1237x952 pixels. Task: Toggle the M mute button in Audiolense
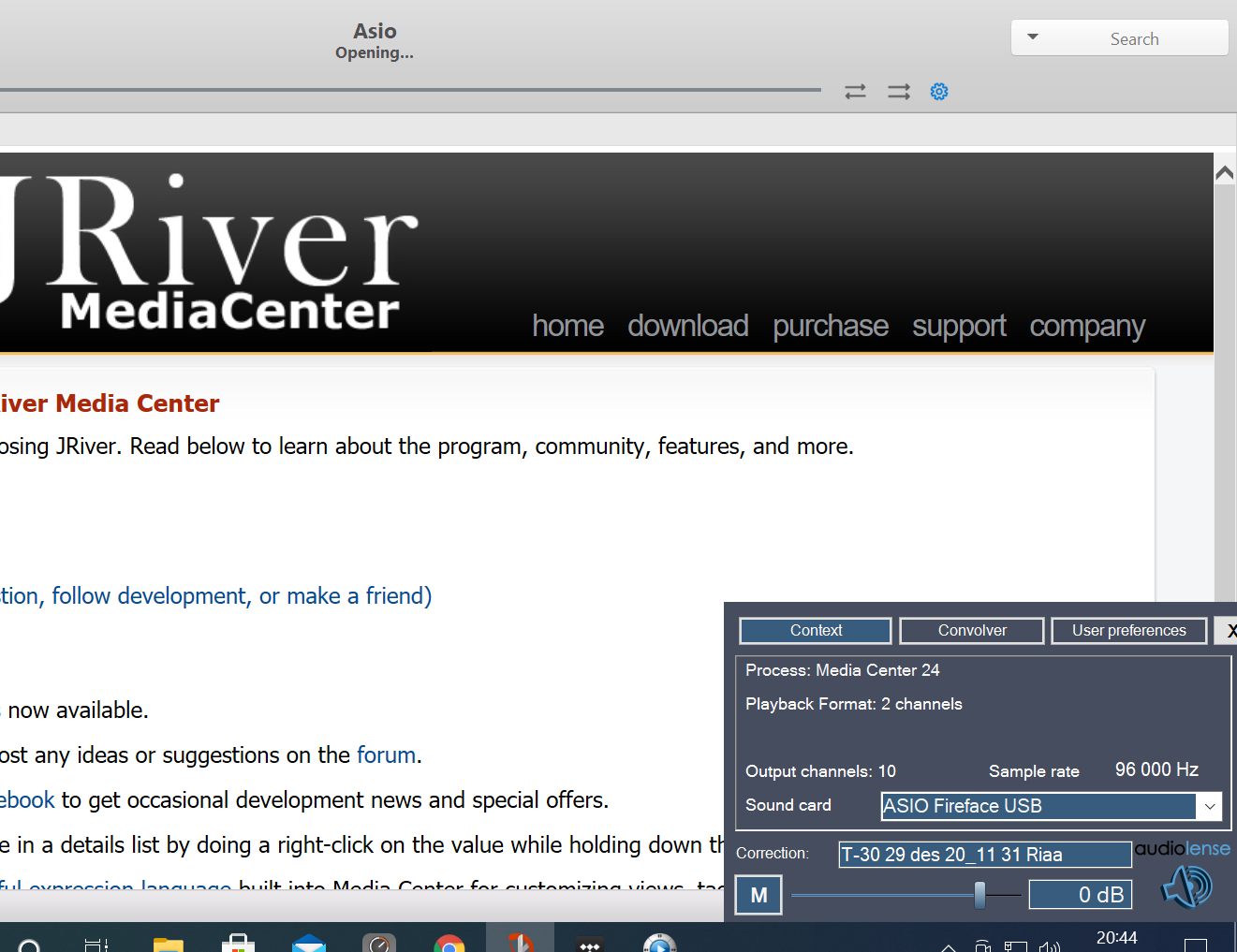(758, 895)
